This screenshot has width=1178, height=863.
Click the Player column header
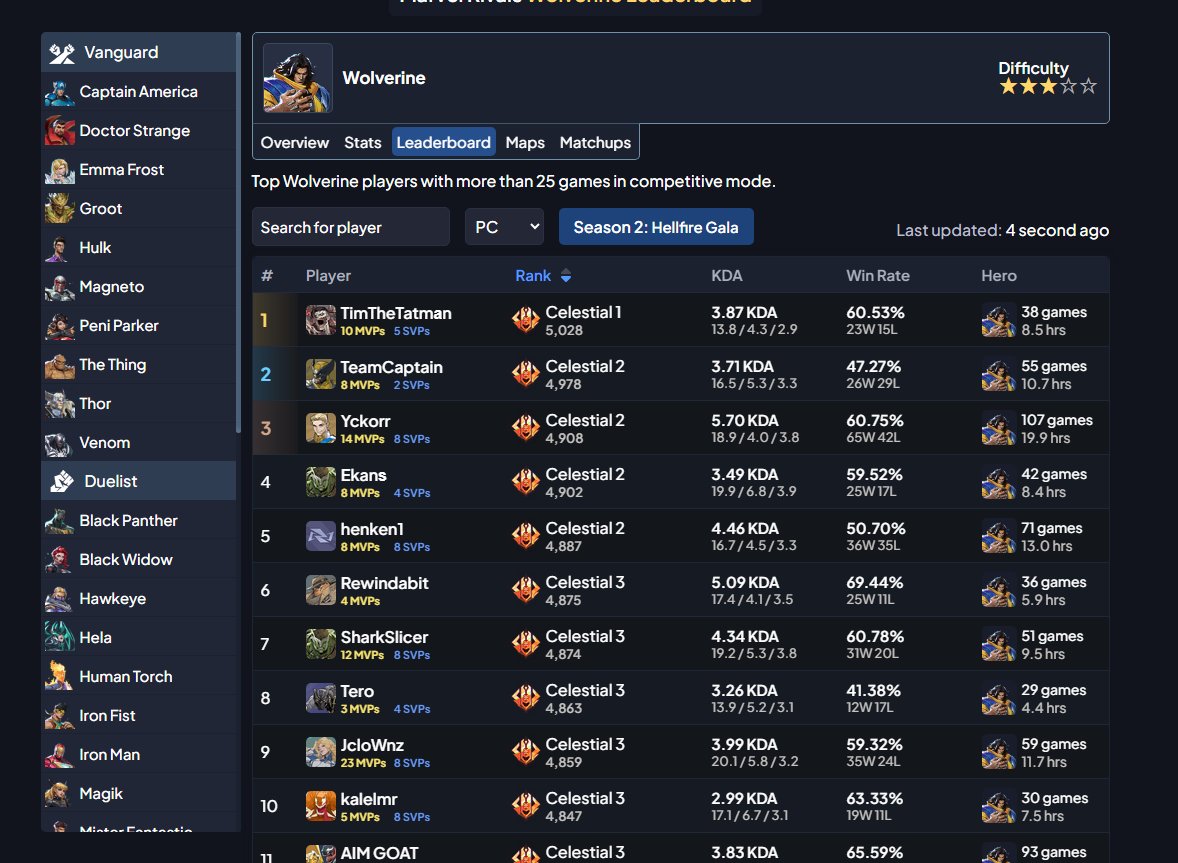point(328,276)
